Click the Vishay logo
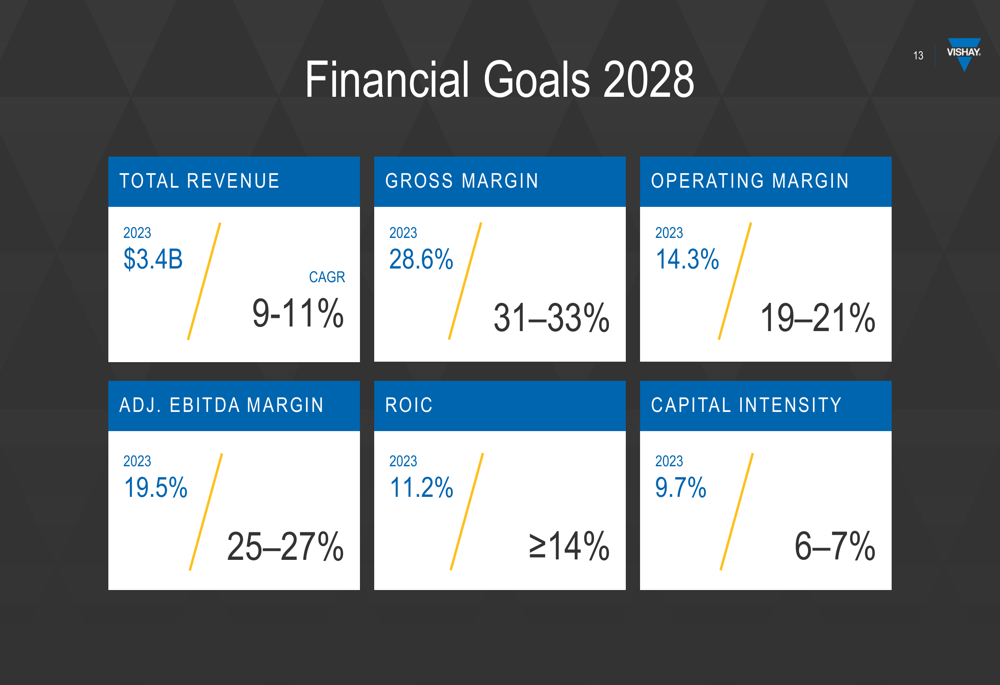1000x685 pixels. click(x=963, y=56)
